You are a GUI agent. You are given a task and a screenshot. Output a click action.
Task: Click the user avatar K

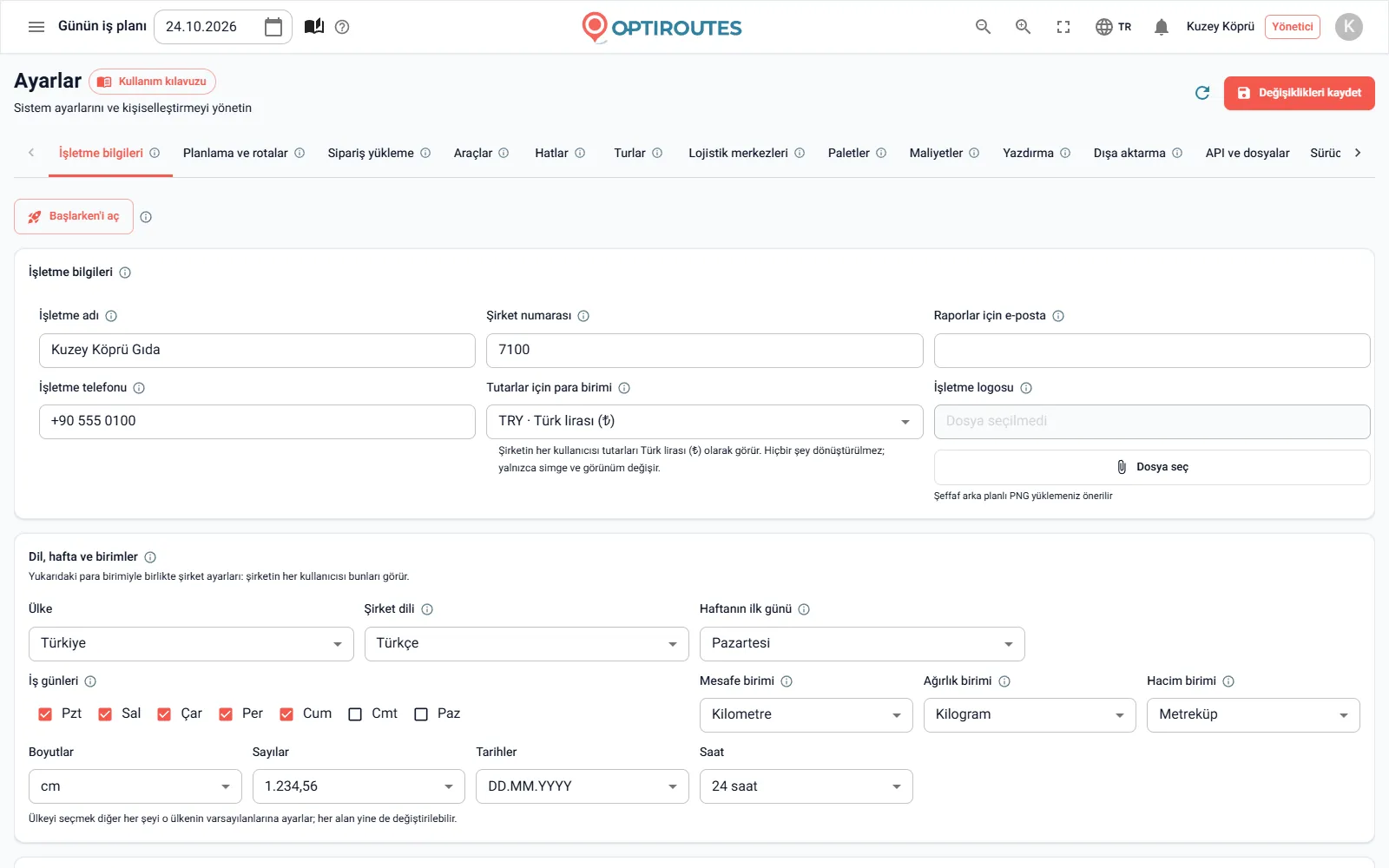click(x=1349, y=27)
